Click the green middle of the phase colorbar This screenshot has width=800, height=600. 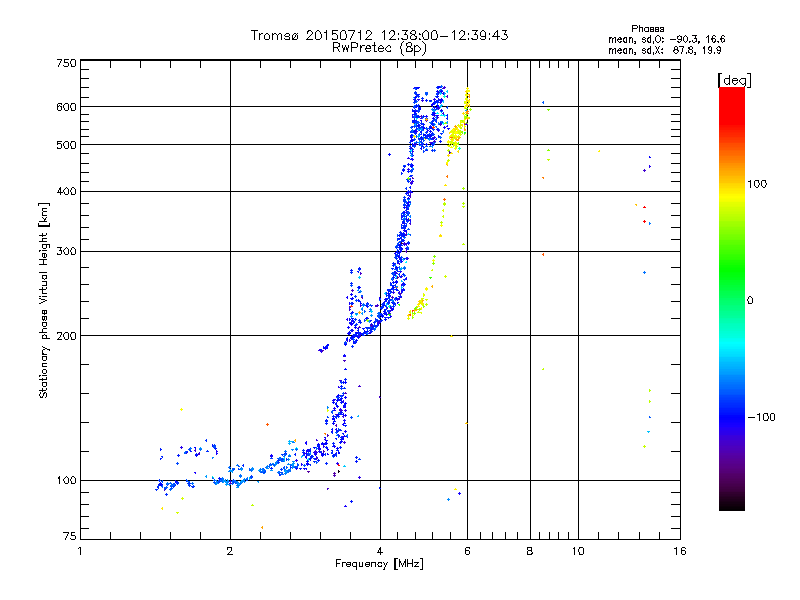(x=732, y=270)
